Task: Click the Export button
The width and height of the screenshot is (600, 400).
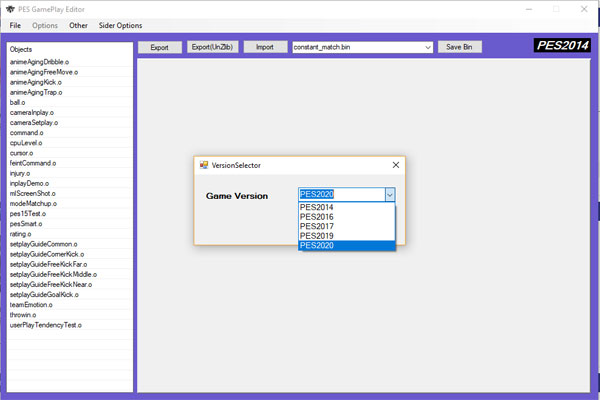Action: point(160,47)
